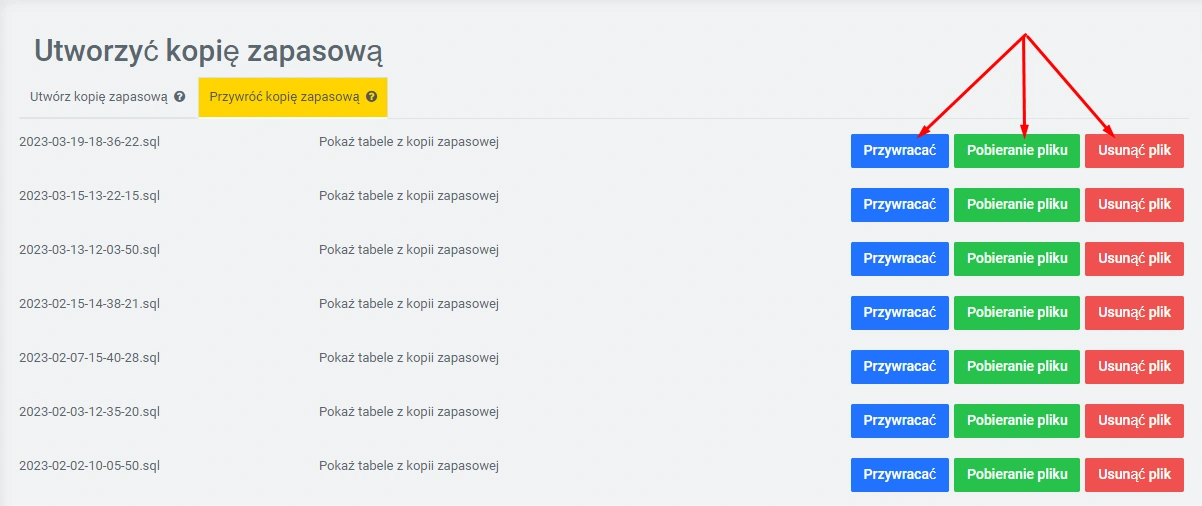1202x506 pixels.
Task: Switch to Przywróć kopię zapasową tab
Action: (x=284, y=97)
